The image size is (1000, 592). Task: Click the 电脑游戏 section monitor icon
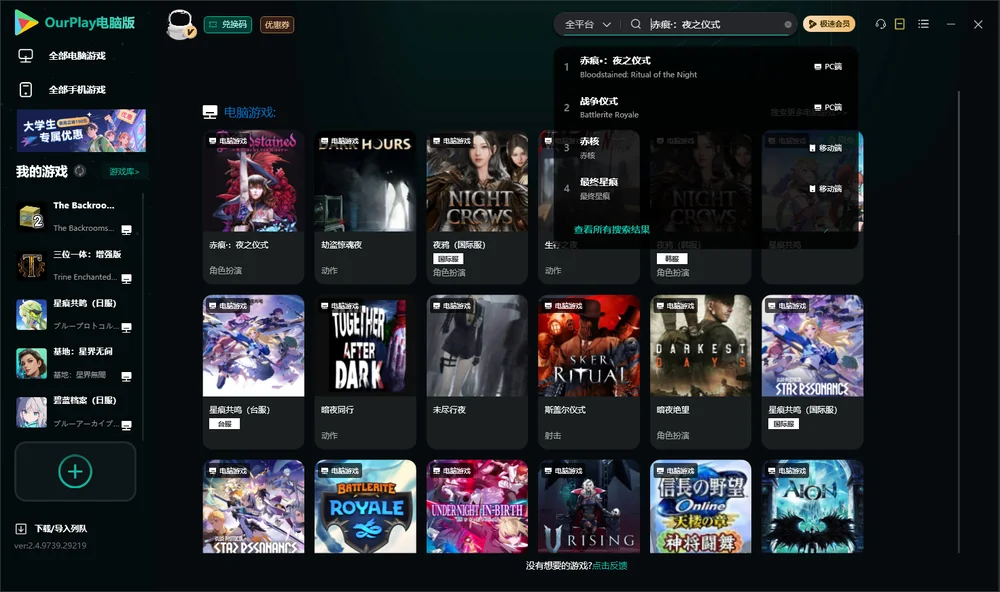pos(210,112)
